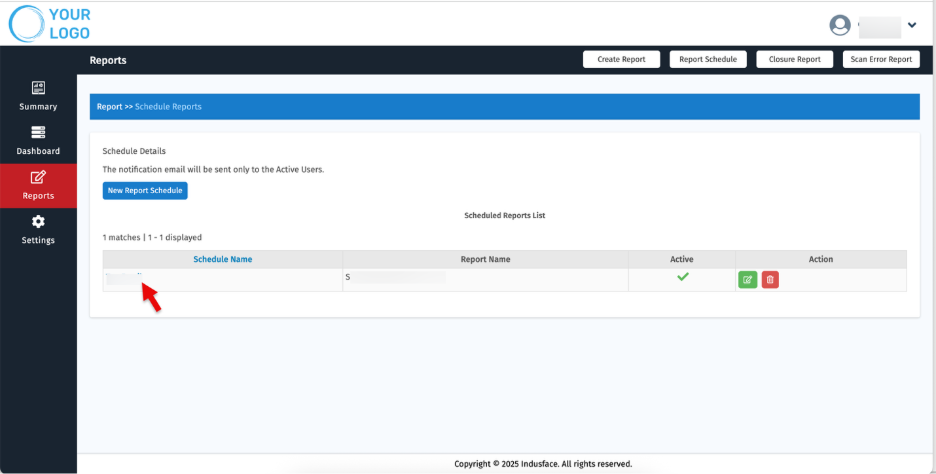
Task: Click the Schedule Details heading
Action: click(x=134, y=151)
